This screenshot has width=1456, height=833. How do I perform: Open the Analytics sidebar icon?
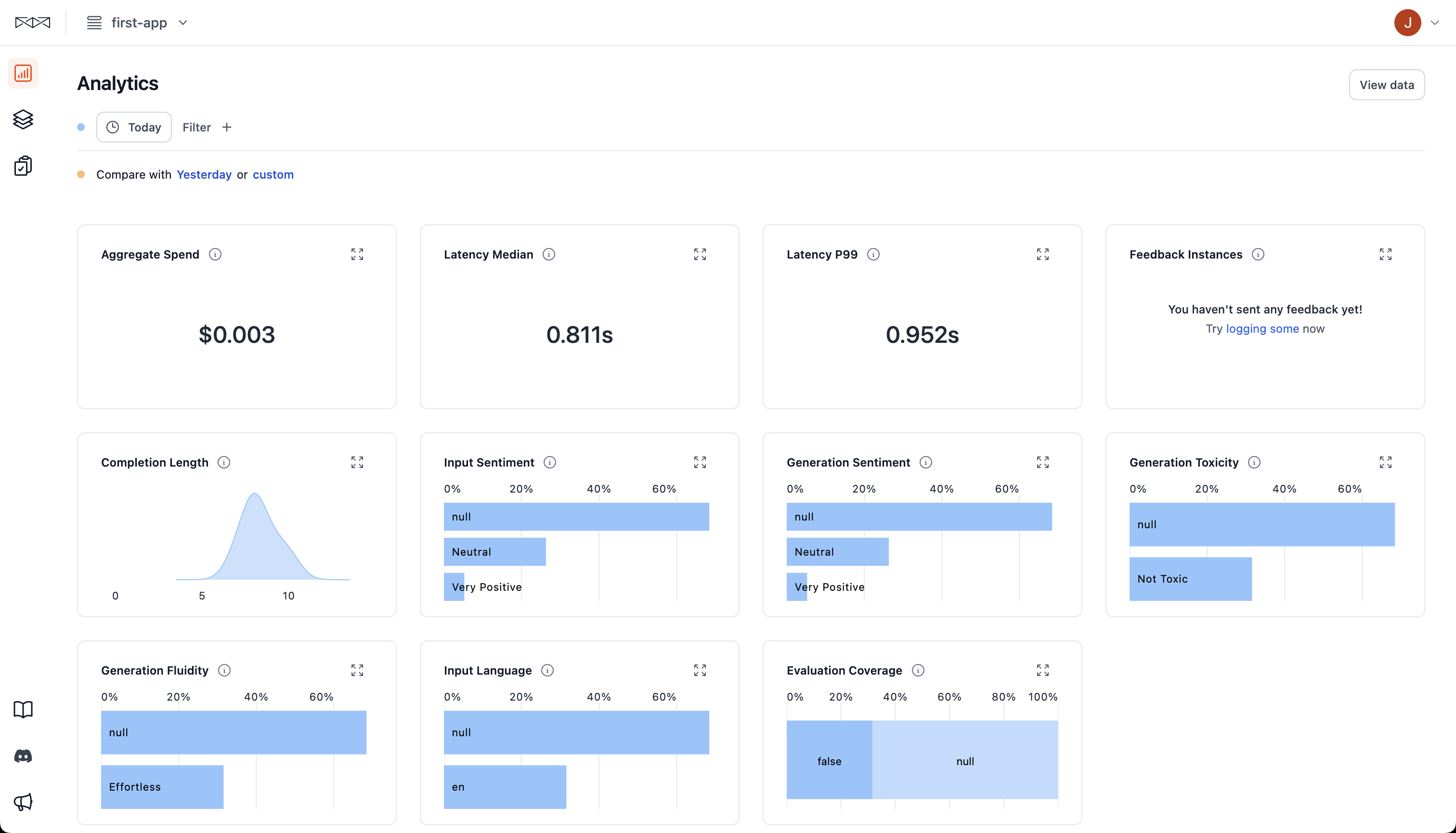click(23, 73)
